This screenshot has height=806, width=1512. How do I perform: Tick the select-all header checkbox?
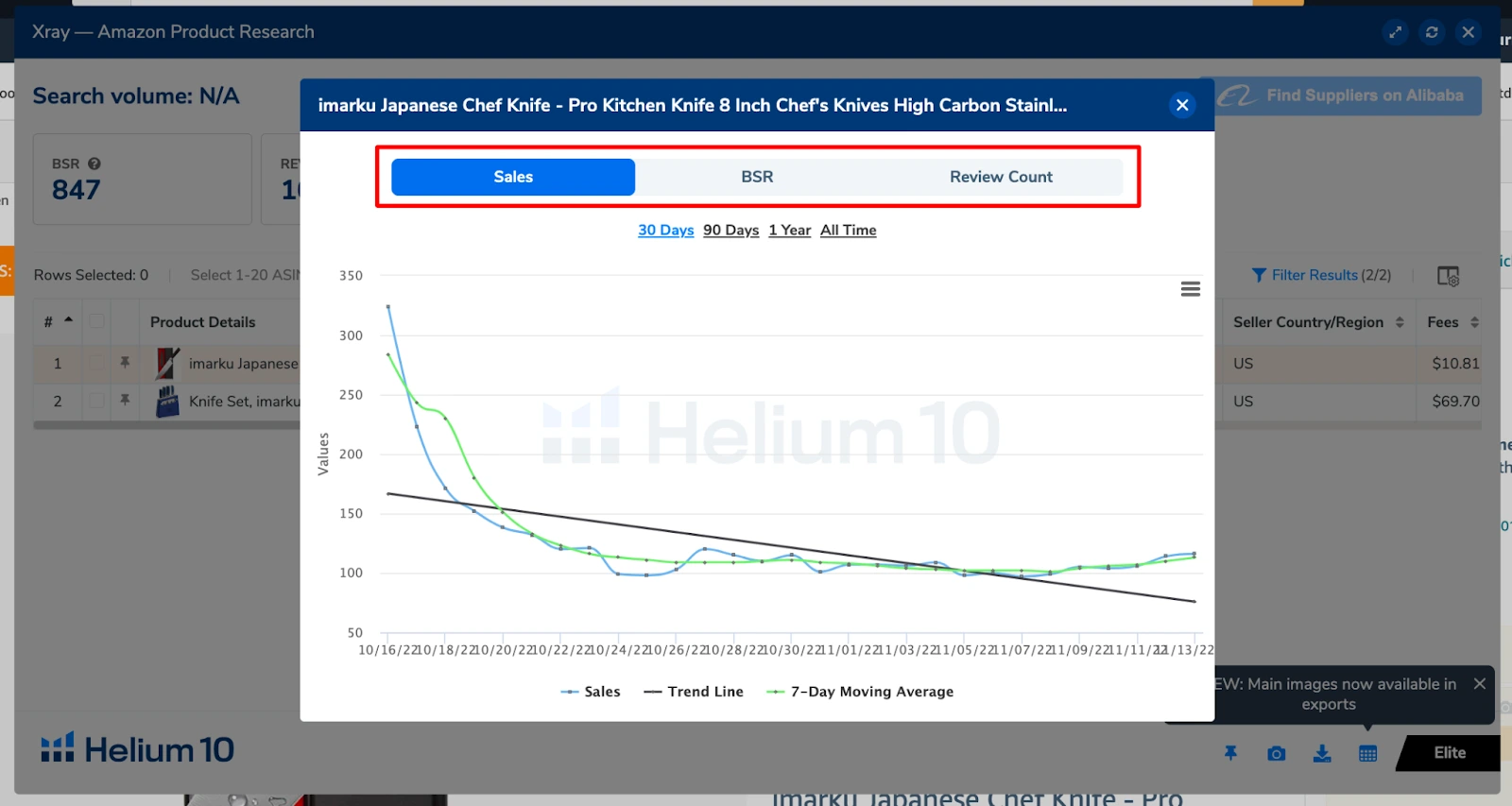(x=96, y=321)
